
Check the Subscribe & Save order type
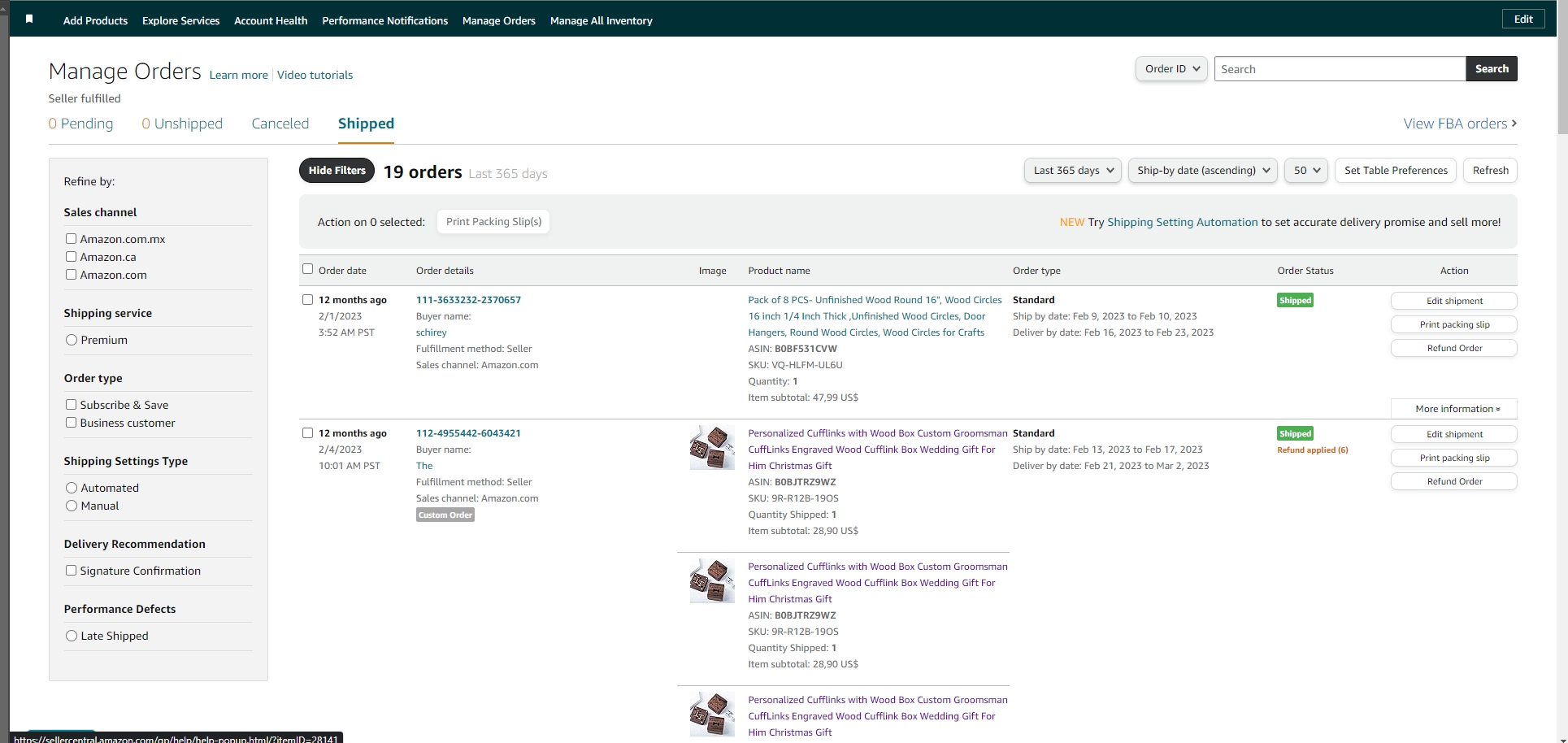click(x=71, y=405)
